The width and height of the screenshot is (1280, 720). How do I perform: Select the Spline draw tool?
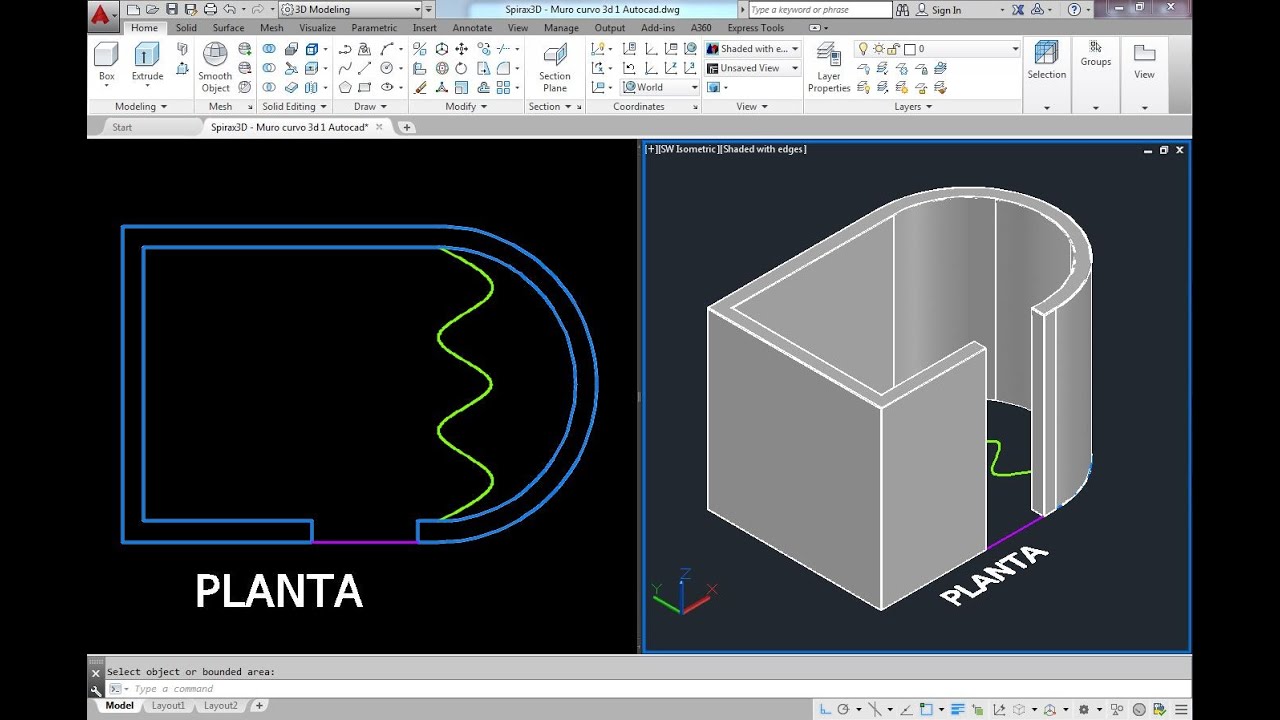coord(345,68)
